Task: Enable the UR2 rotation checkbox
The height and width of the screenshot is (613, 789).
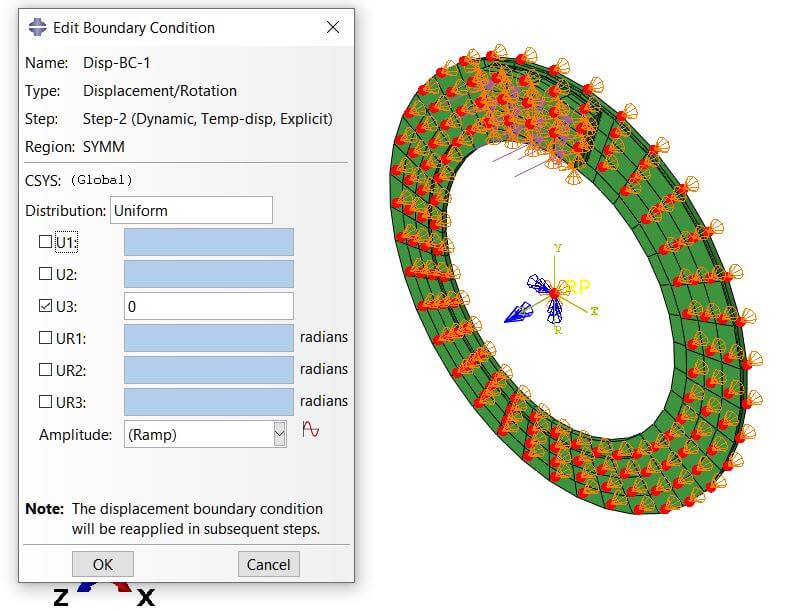Action: pos(45,370)
